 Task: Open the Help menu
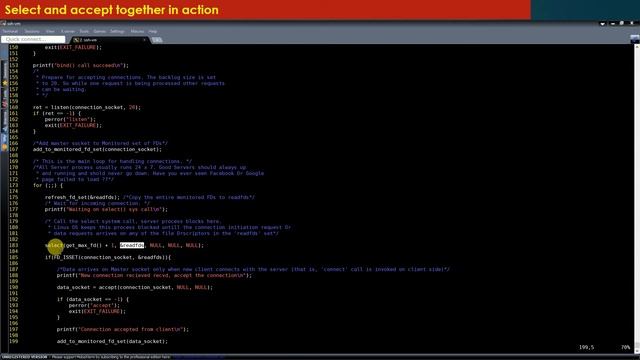pyautogui.click(x=153, y=31)
